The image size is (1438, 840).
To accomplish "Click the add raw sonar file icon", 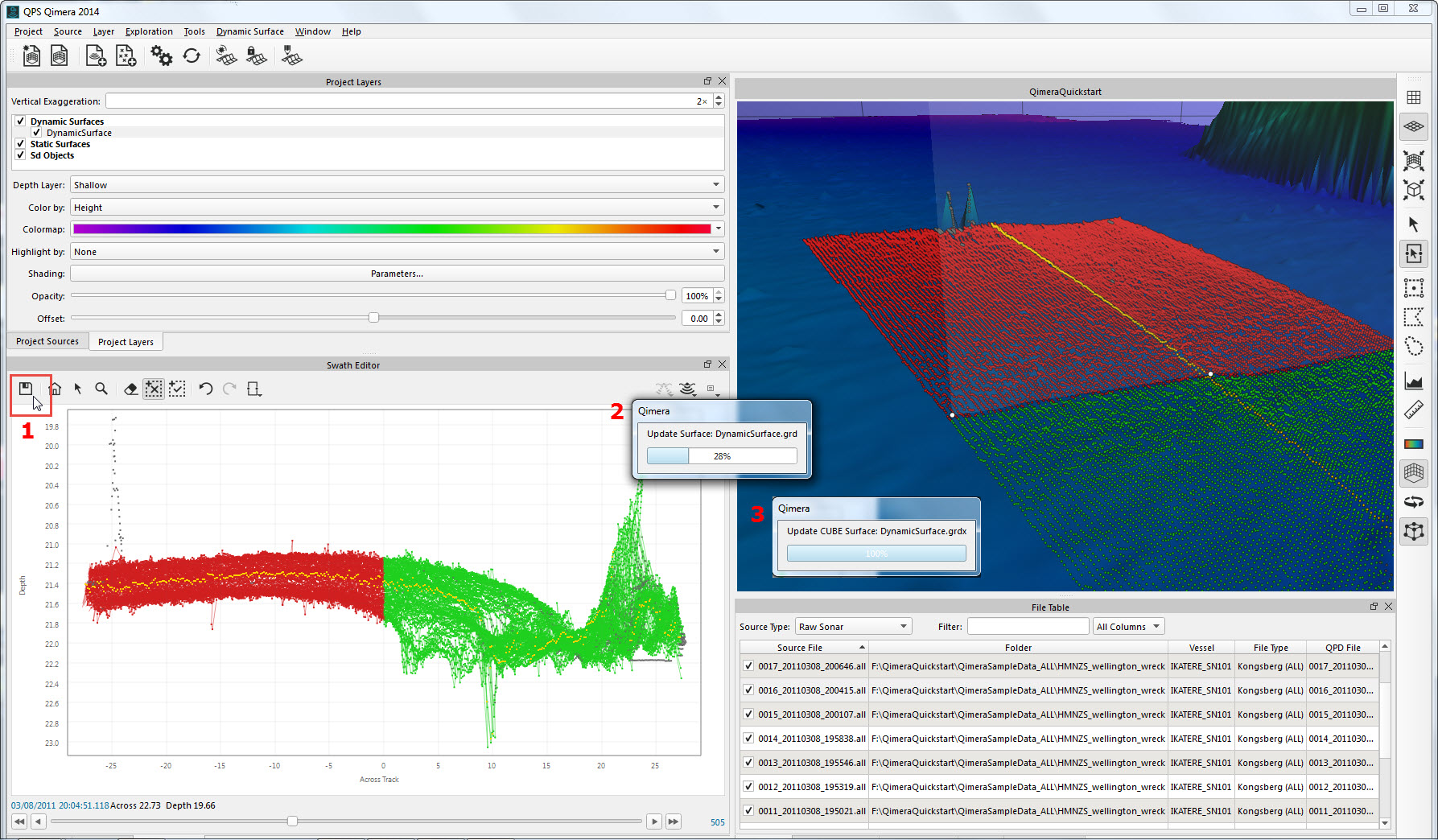I will click(x=96, y=56).
